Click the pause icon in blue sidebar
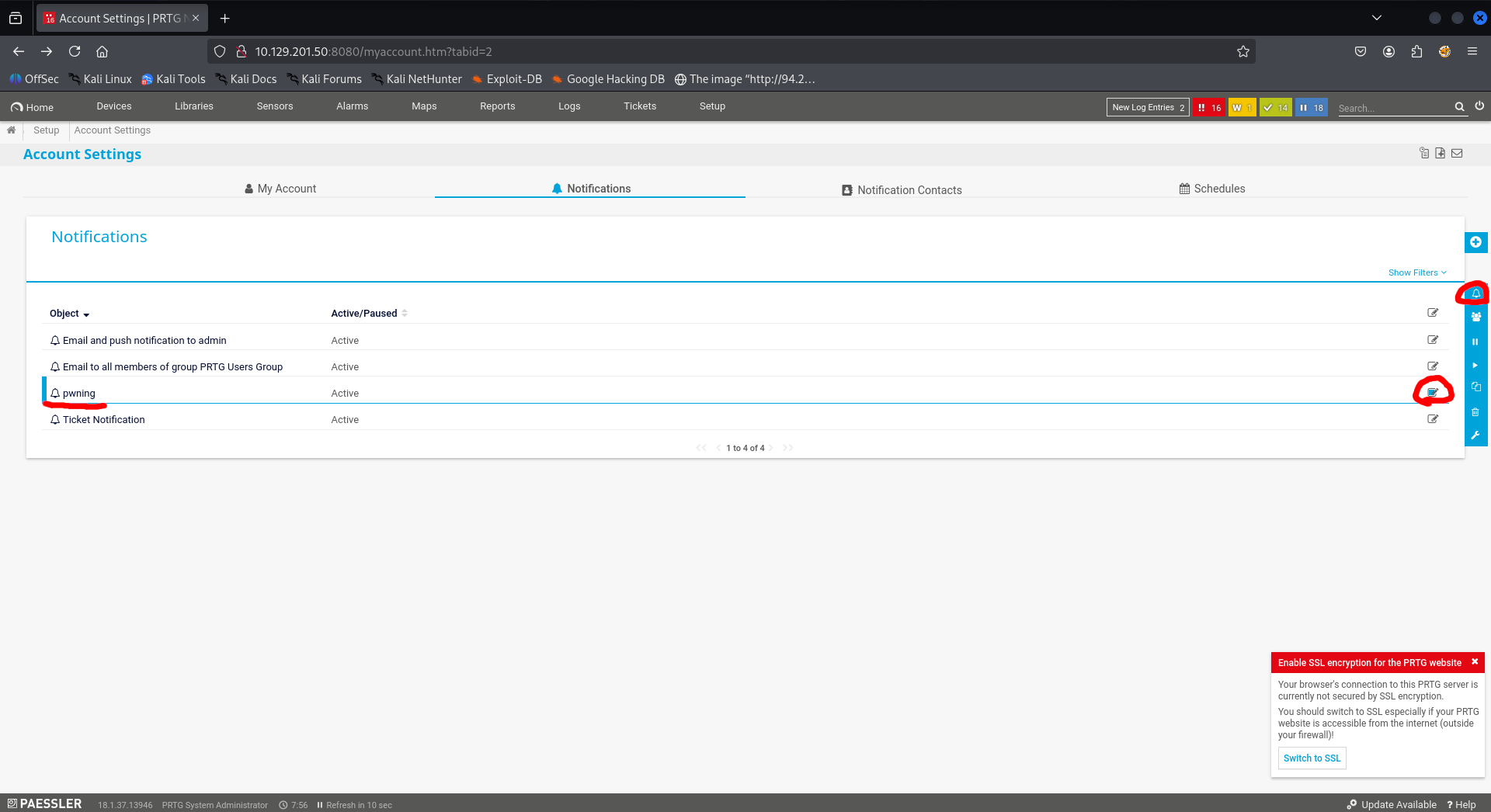 click(x=1475, y=342)
